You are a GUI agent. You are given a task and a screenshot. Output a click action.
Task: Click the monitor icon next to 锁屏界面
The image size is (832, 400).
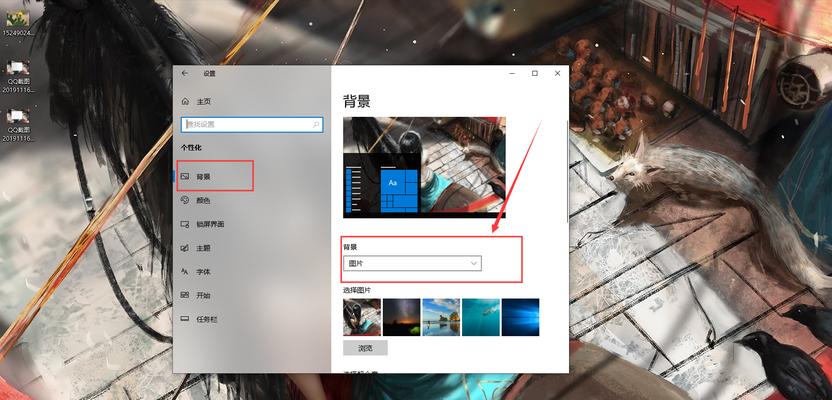coord(185,224)
